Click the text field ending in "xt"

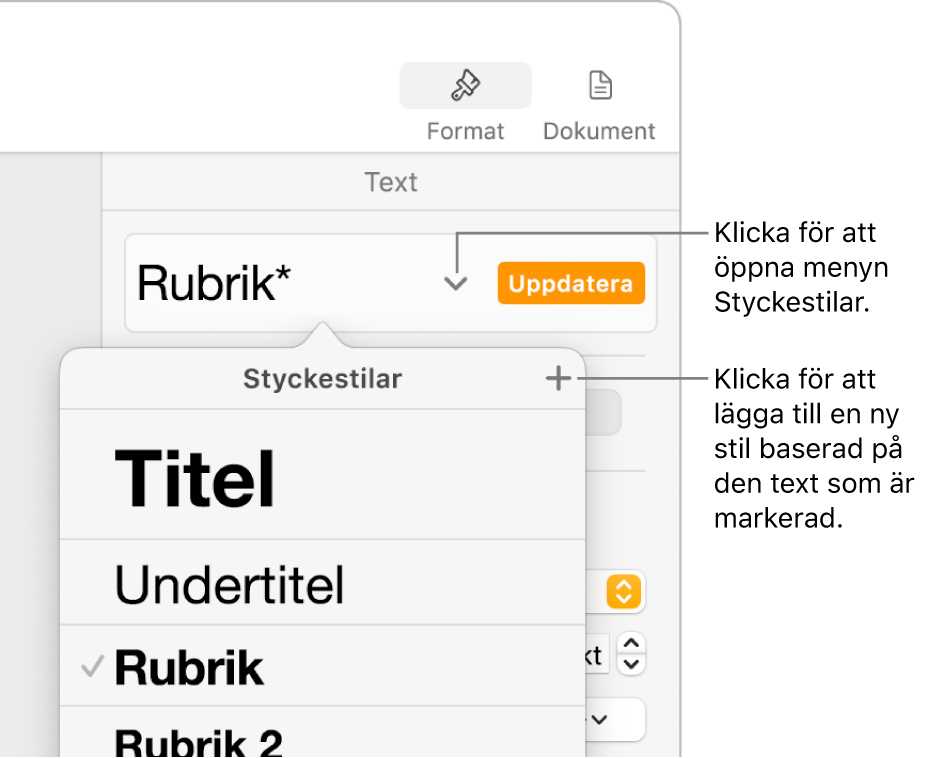[x=595, y=655]
